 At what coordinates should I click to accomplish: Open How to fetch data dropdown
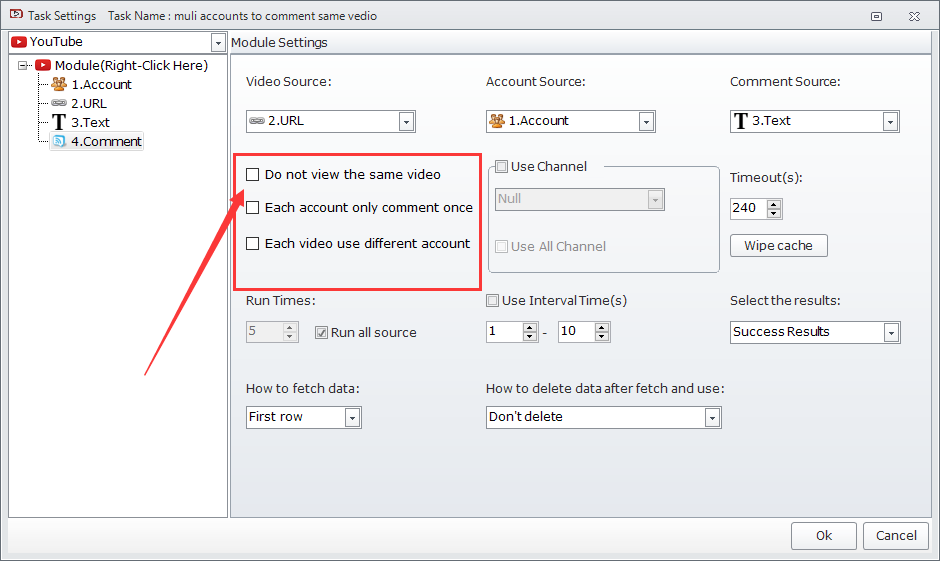pos(352,417)
